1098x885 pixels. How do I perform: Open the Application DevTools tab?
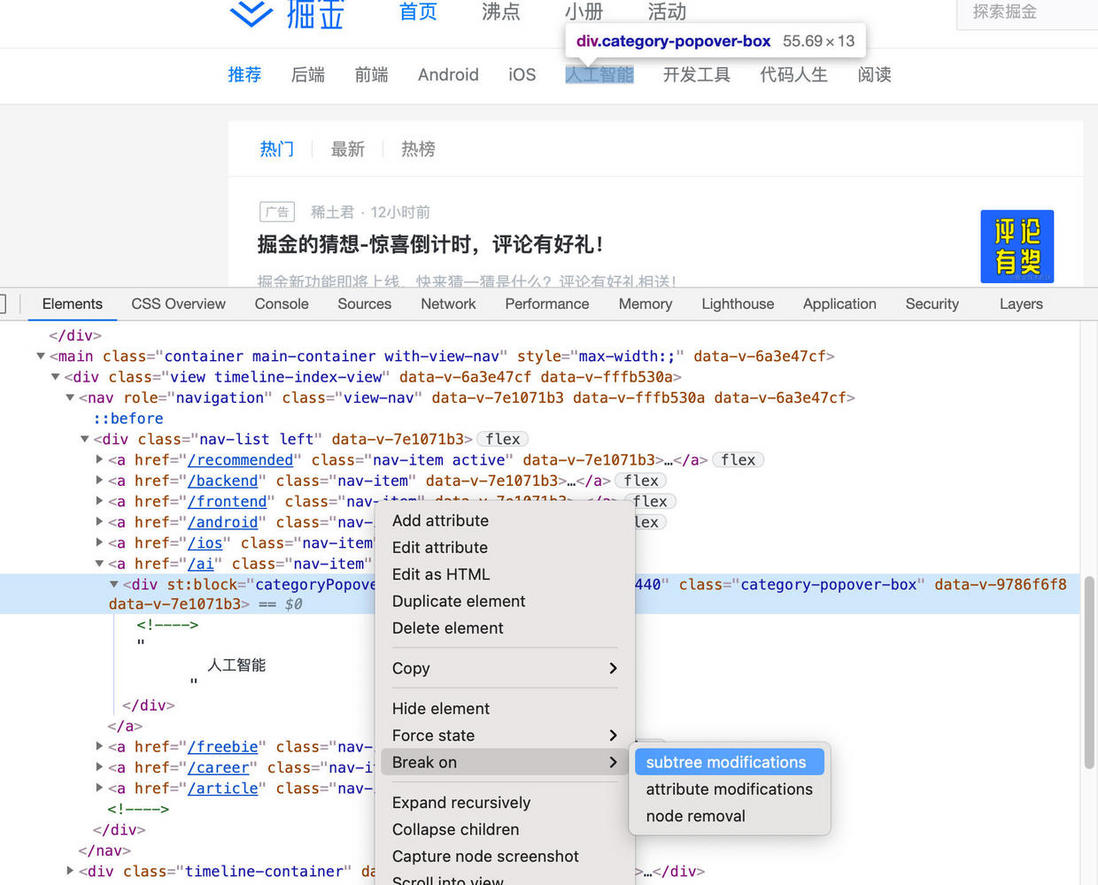pyautogui.click(x=840, y=304)
